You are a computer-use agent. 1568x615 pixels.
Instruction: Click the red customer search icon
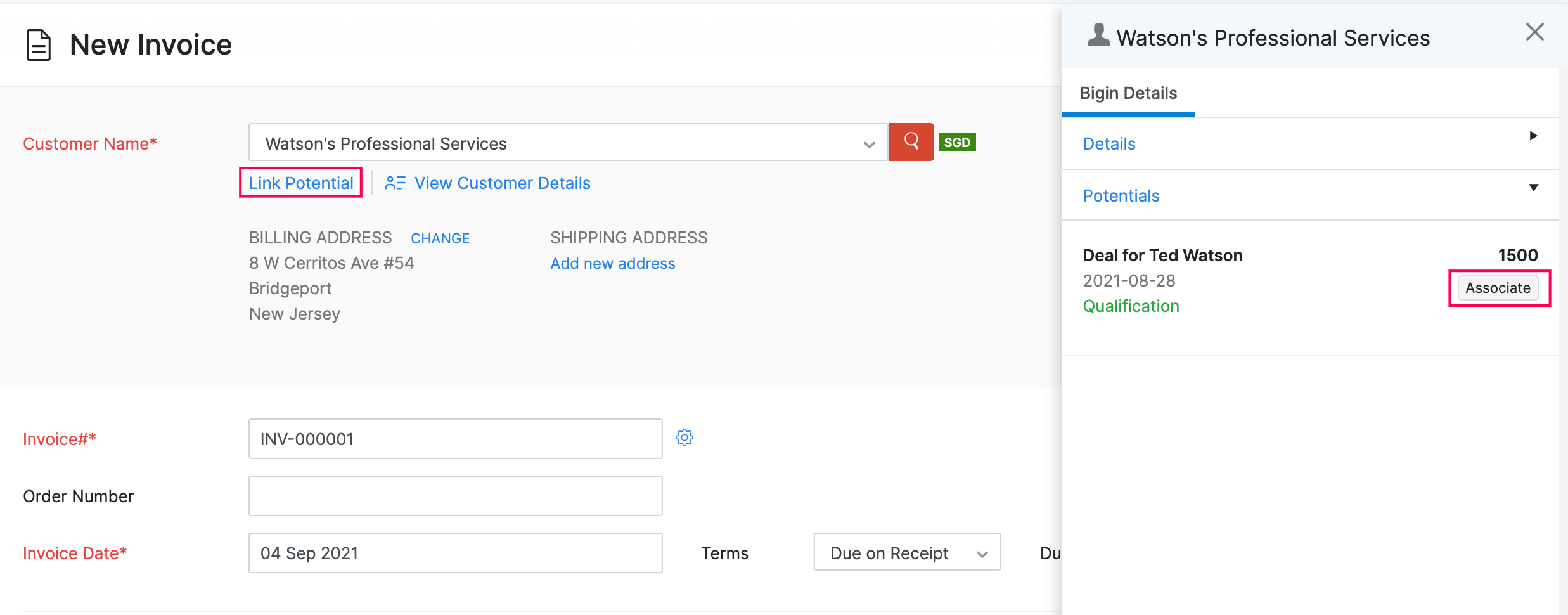(x=911, y=141)
